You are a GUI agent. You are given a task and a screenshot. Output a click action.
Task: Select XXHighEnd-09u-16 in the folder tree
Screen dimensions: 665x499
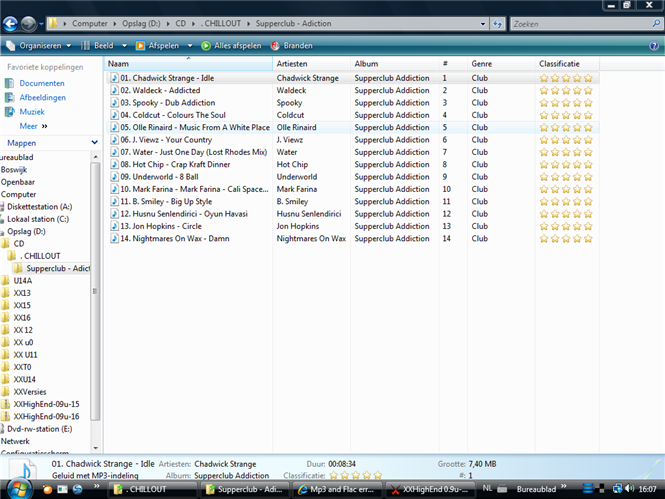[46, 417]
